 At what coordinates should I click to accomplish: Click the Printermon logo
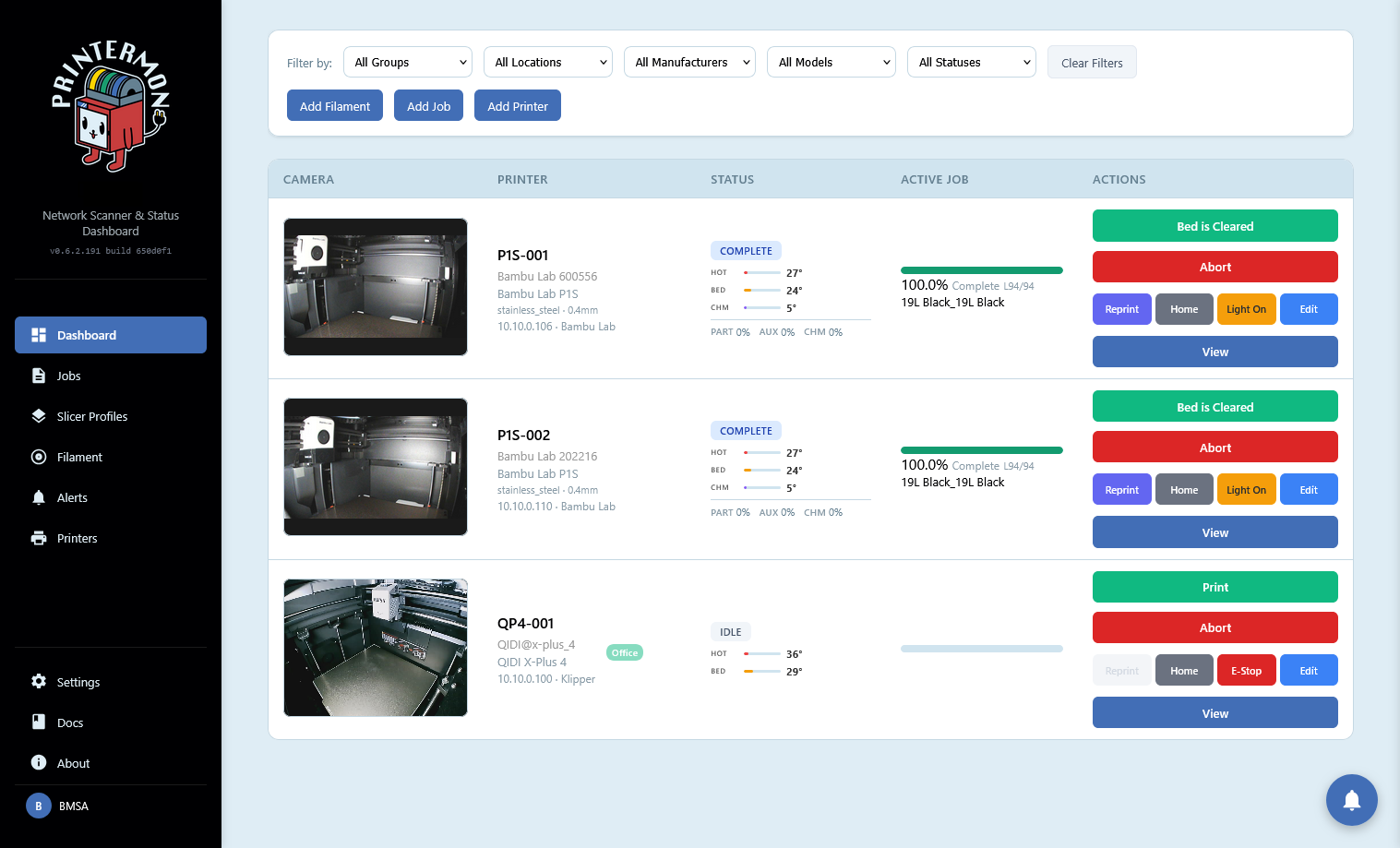[111, 104]
